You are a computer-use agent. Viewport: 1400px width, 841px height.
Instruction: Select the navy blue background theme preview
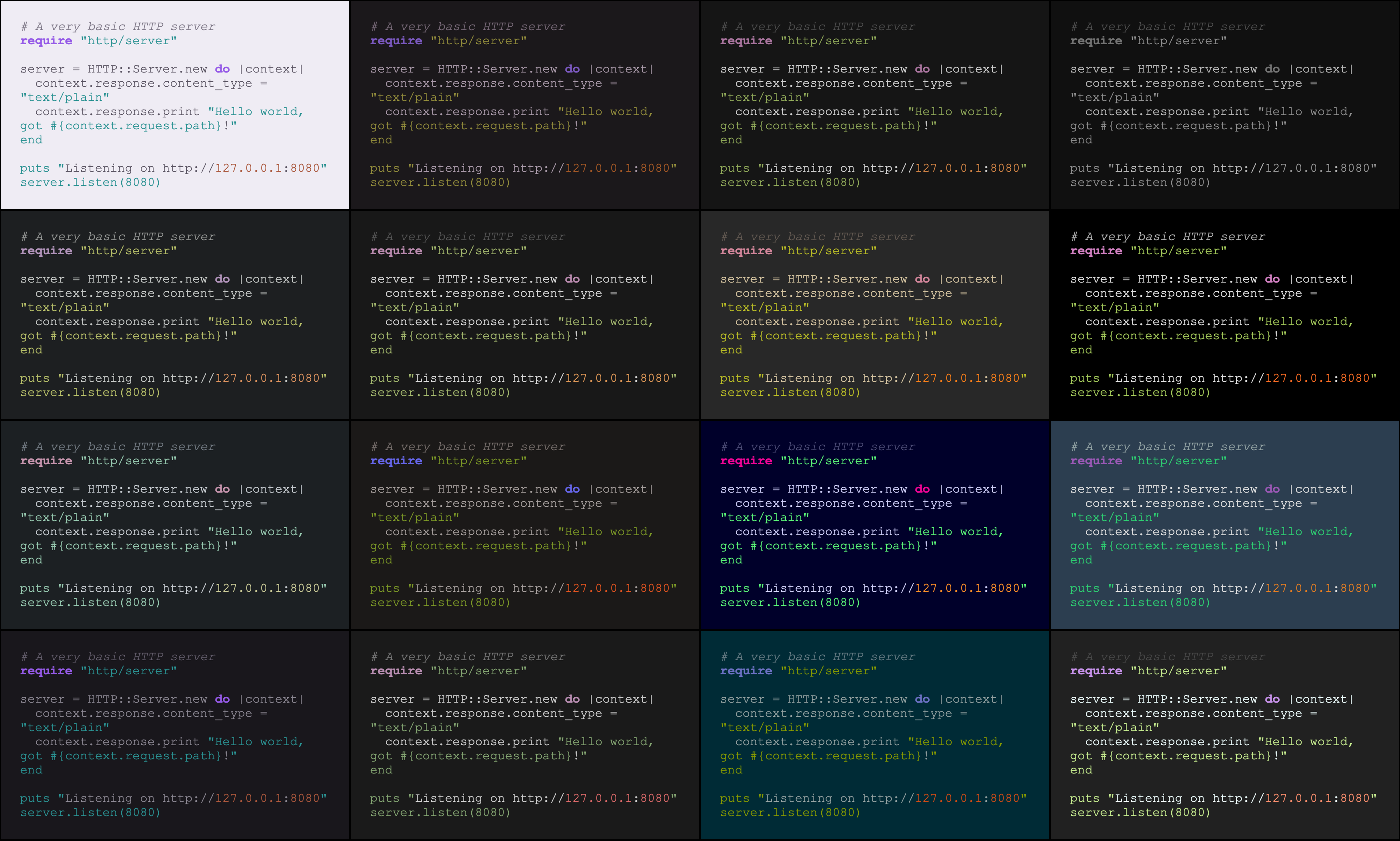(874, 525)
